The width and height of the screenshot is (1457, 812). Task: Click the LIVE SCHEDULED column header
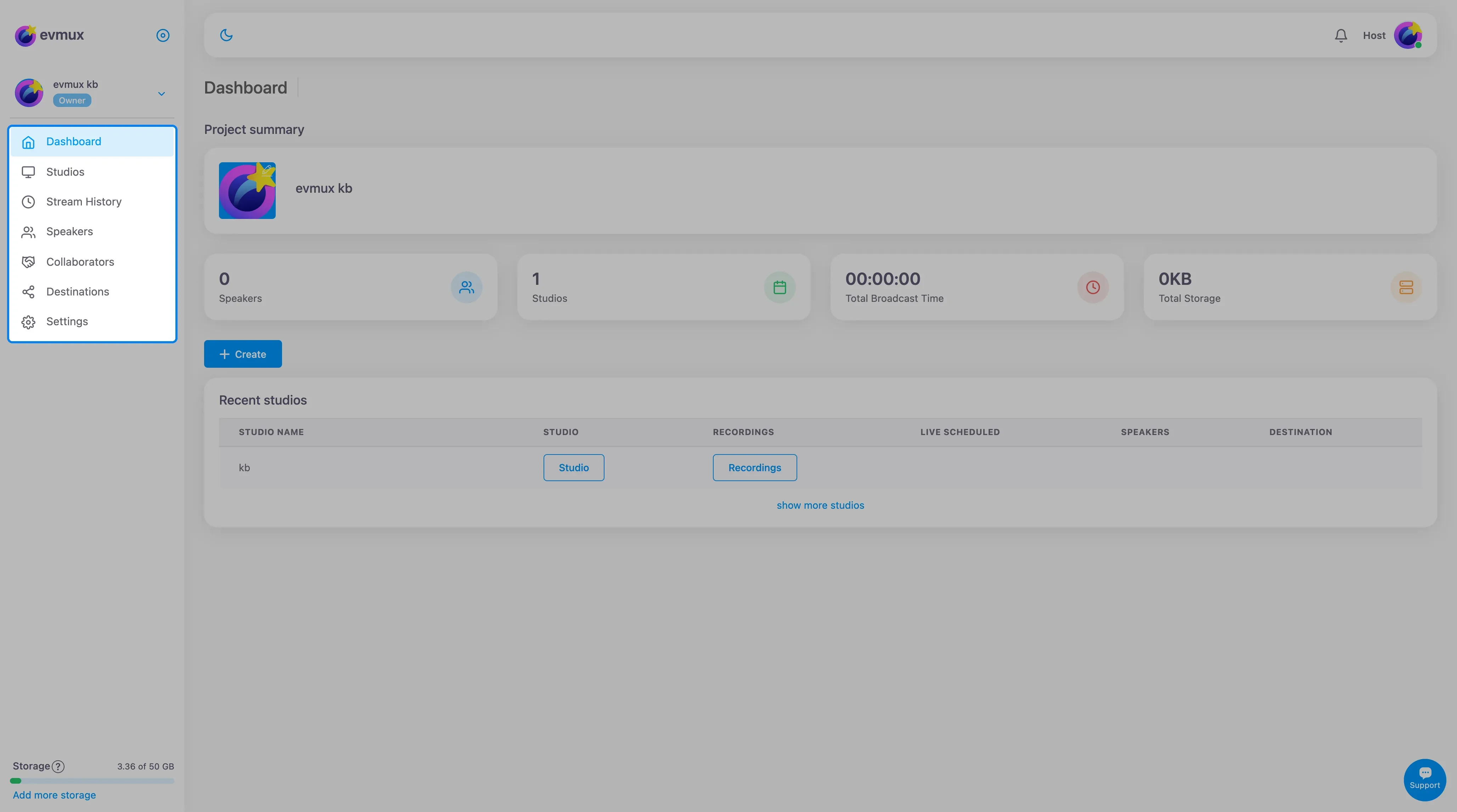click(x=960, y=432)
